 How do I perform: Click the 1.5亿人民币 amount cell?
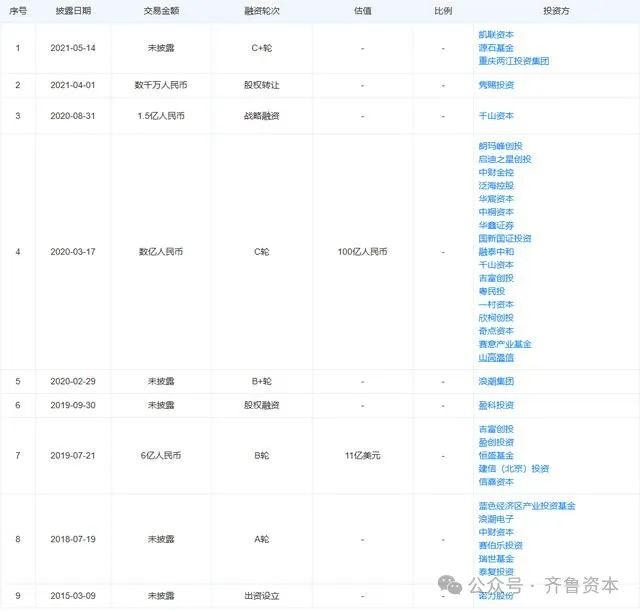[161, 116]
